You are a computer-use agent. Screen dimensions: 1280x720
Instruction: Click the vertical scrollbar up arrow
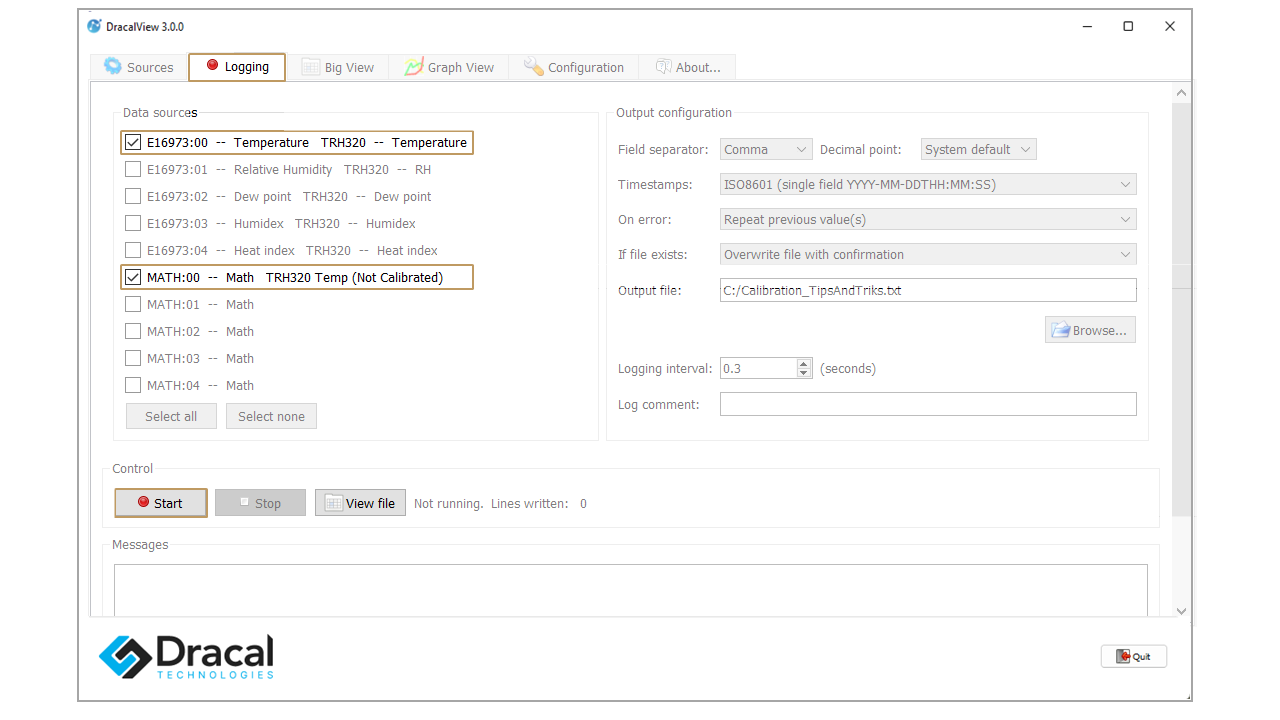click(1181, 93)
